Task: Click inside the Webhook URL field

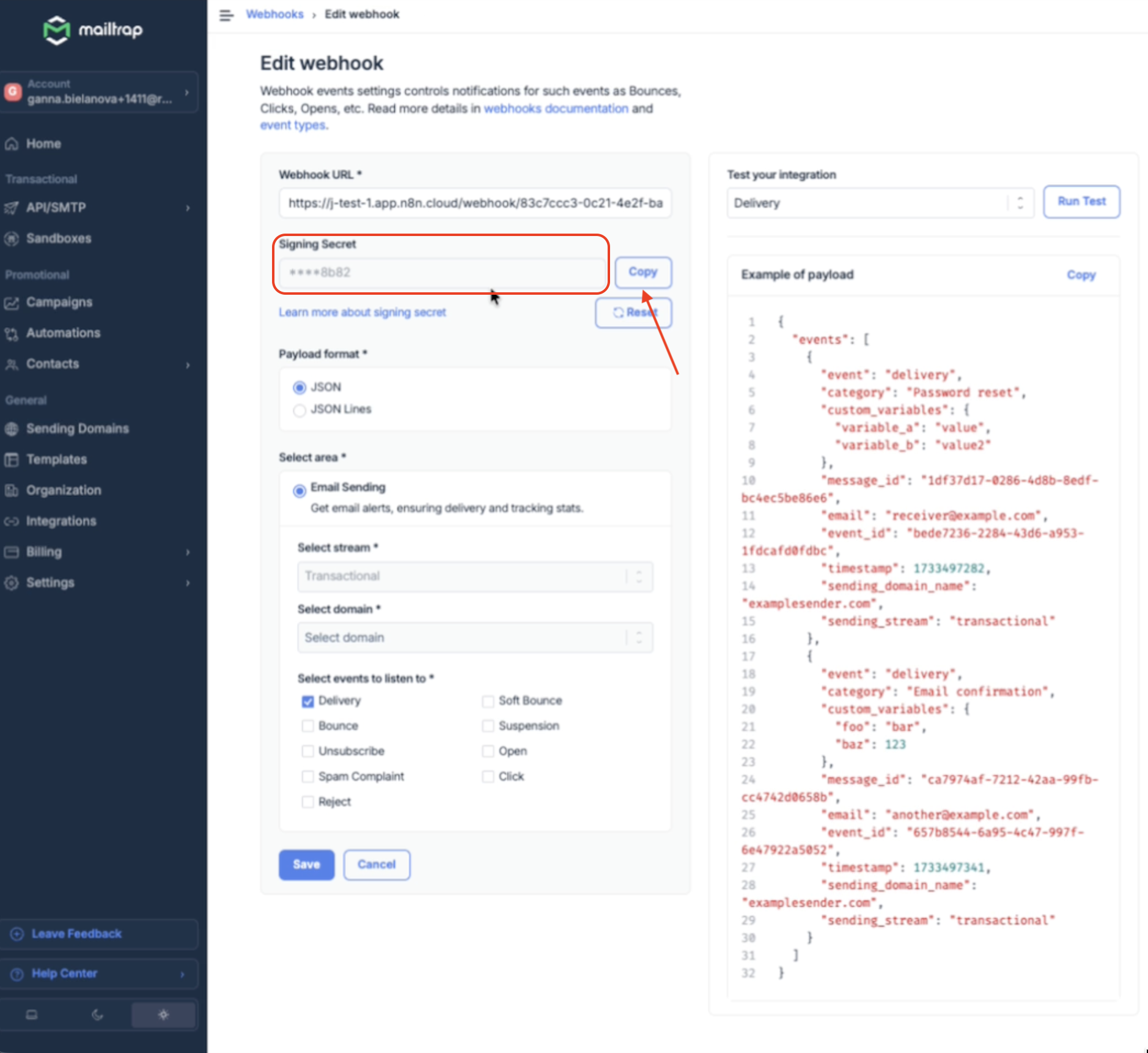Action: (474, 203)
